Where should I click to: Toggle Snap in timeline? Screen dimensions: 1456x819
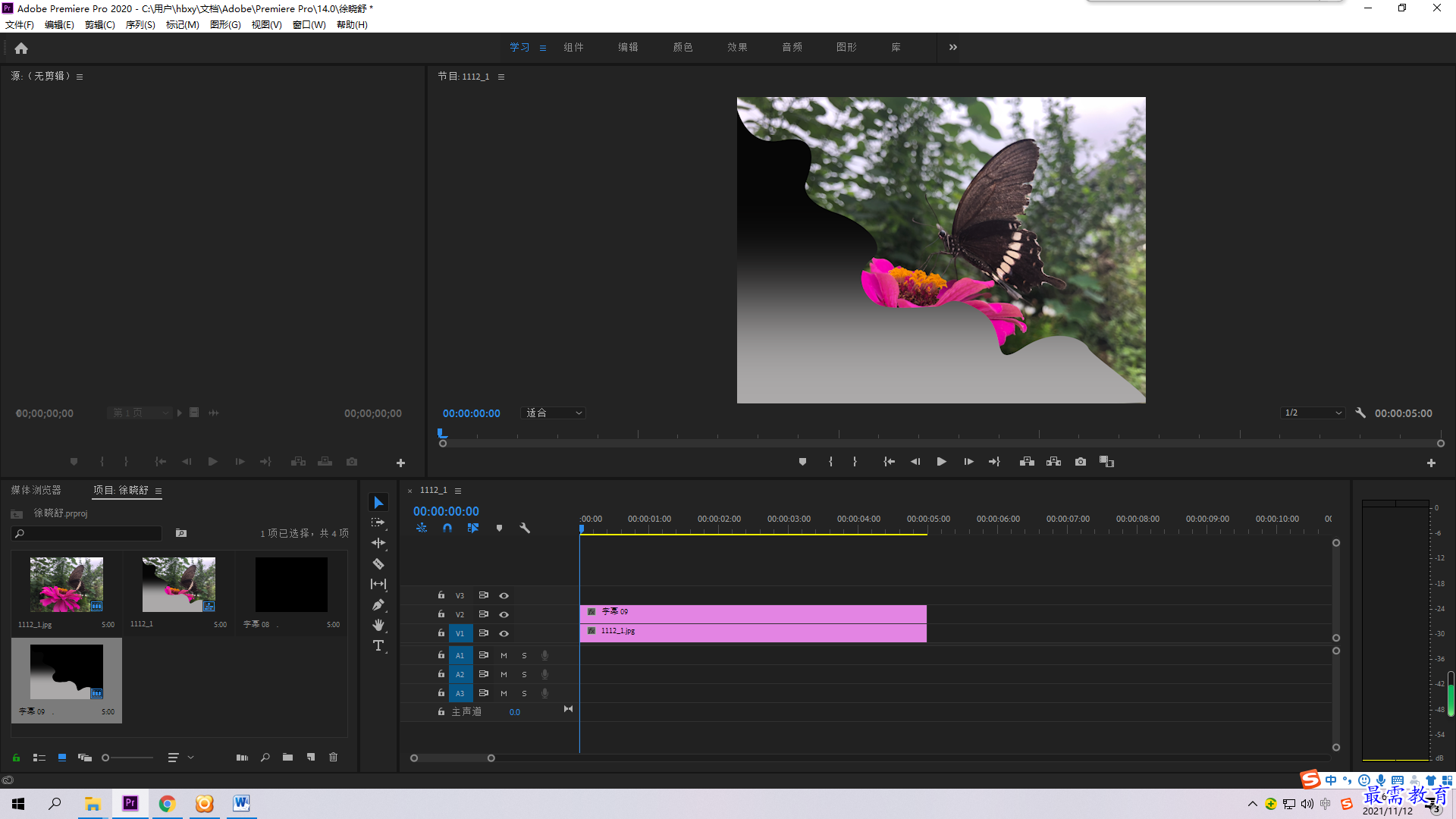pyautogui.click(x=447, y=528)
